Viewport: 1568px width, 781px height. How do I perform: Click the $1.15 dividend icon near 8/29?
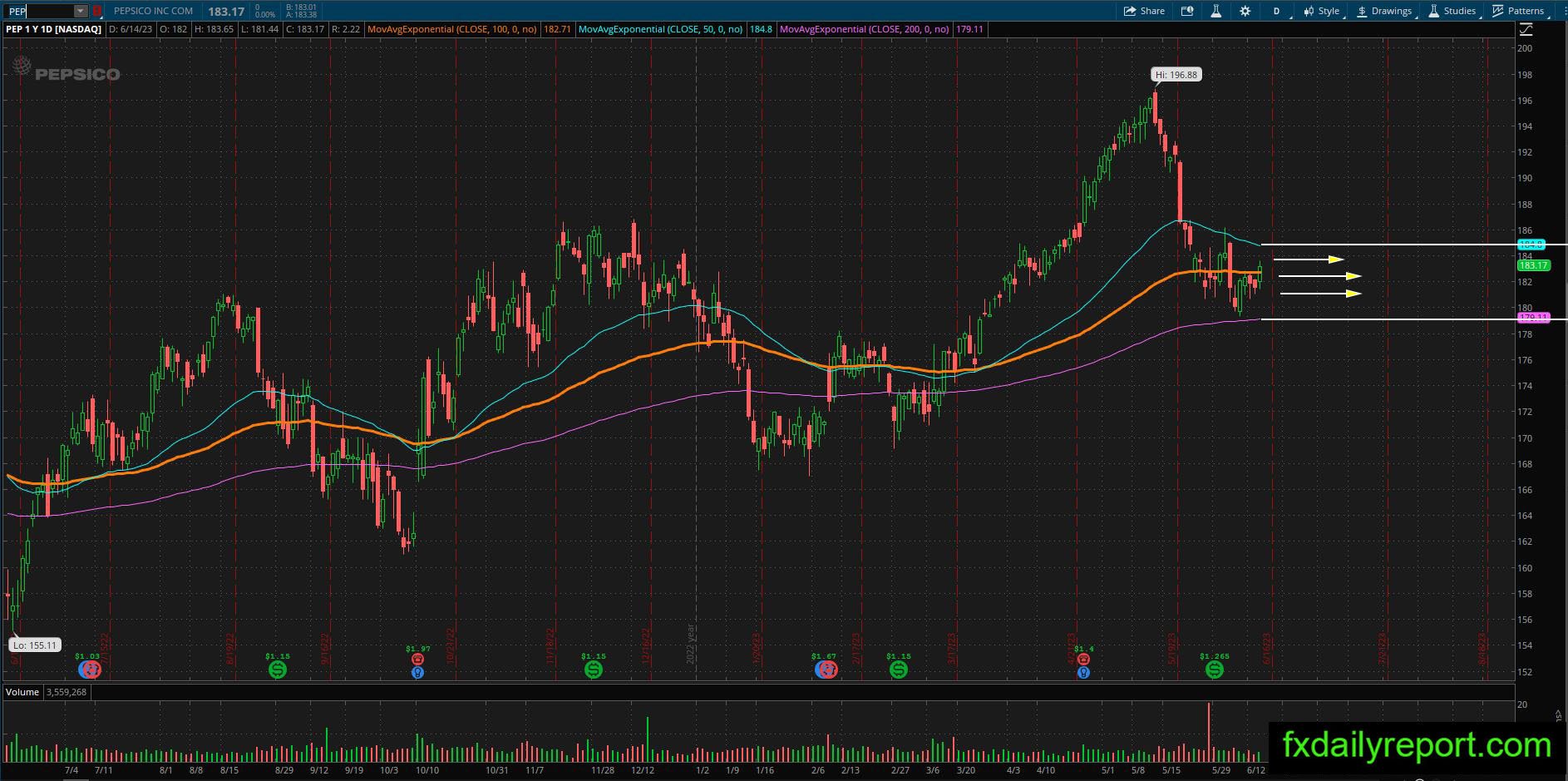coord(278,669)
